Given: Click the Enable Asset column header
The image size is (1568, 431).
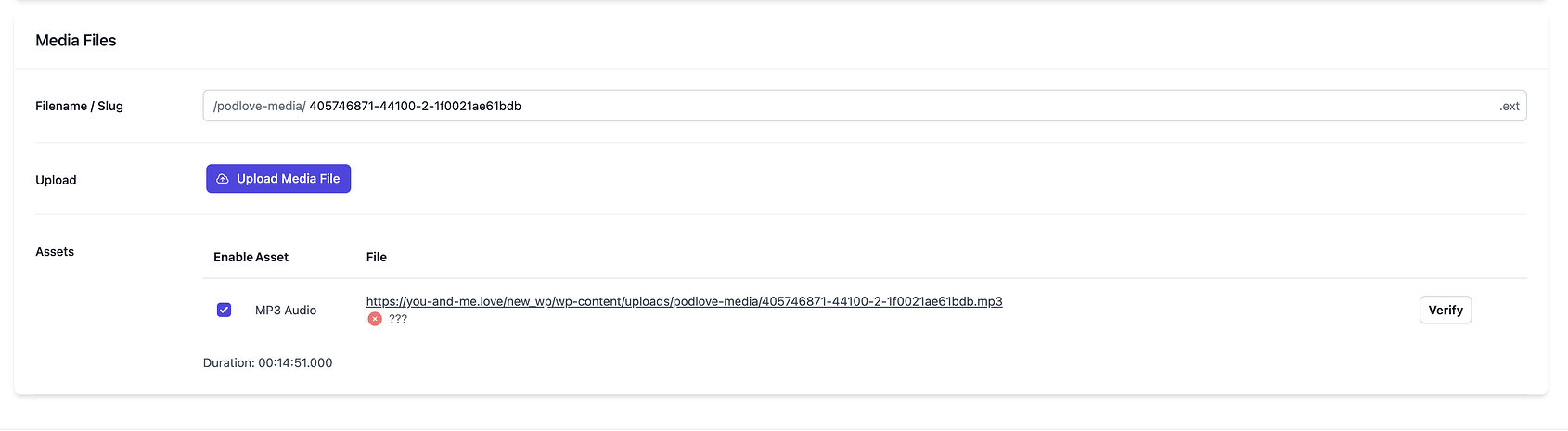Looking at the screenshot, I should [251, 257].
